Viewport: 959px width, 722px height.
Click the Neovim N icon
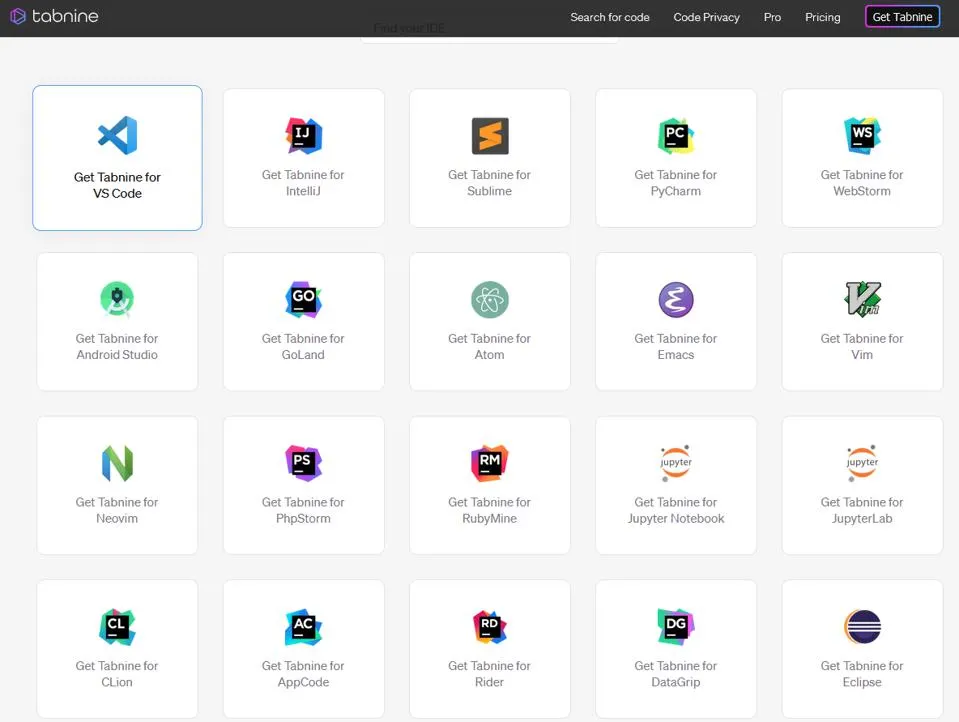(x=117, y=463)
